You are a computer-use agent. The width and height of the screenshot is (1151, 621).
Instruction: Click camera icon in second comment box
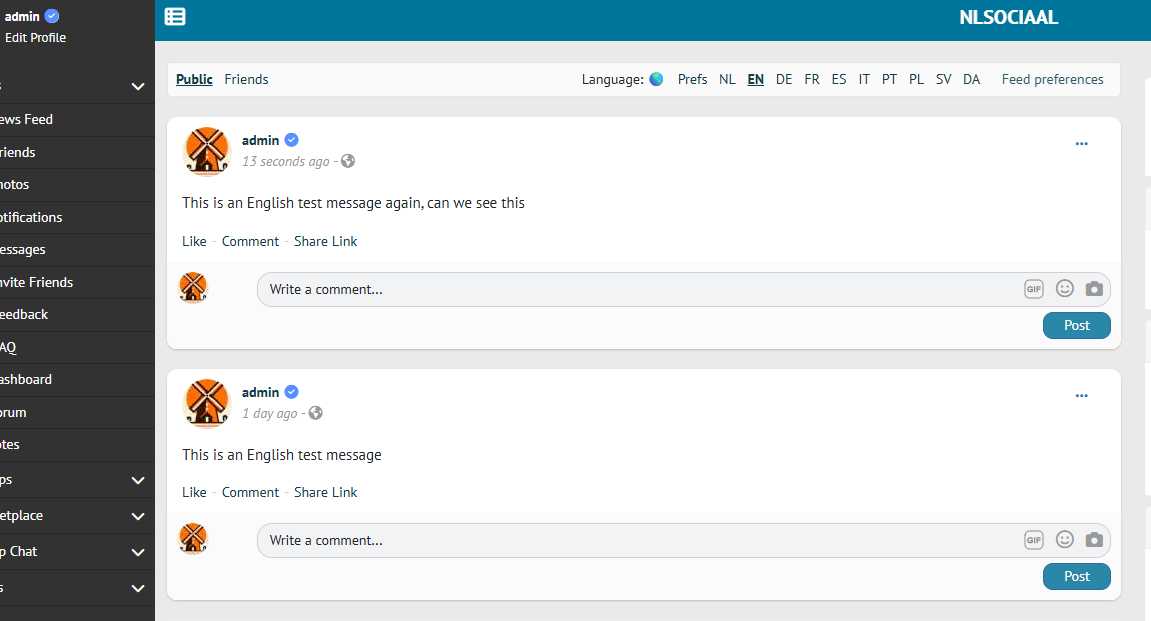click(1094, 540)
